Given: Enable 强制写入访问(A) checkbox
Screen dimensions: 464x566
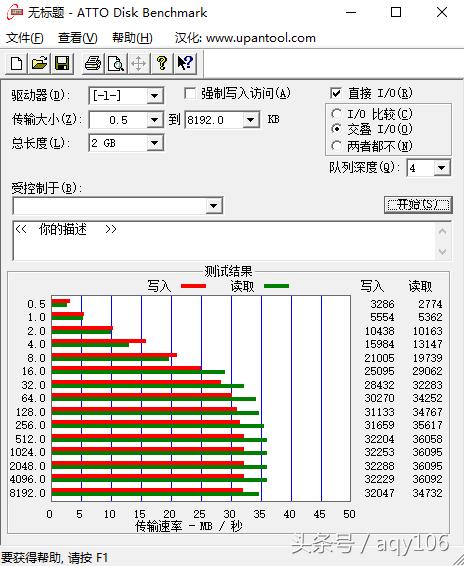Looking at the screenshot, I should click(190, 94).
